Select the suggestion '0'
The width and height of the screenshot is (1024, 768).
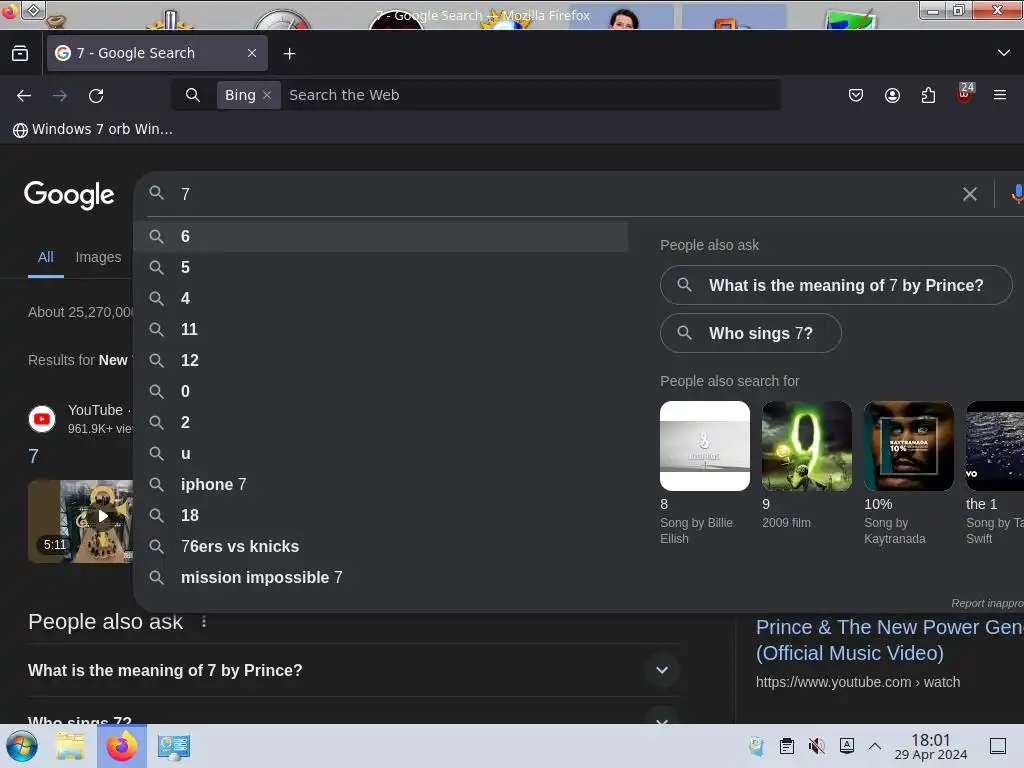tap(381, 391)
